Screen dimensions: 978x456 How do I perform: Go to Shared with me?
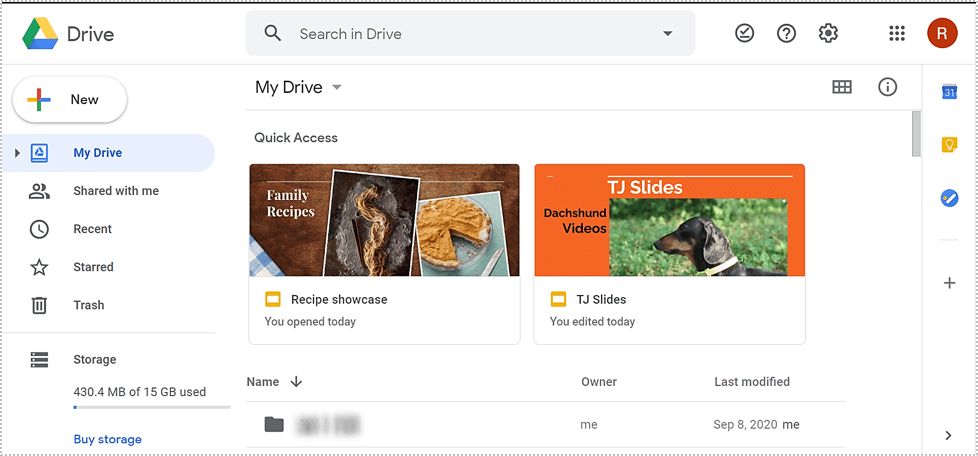coord(115,191)
